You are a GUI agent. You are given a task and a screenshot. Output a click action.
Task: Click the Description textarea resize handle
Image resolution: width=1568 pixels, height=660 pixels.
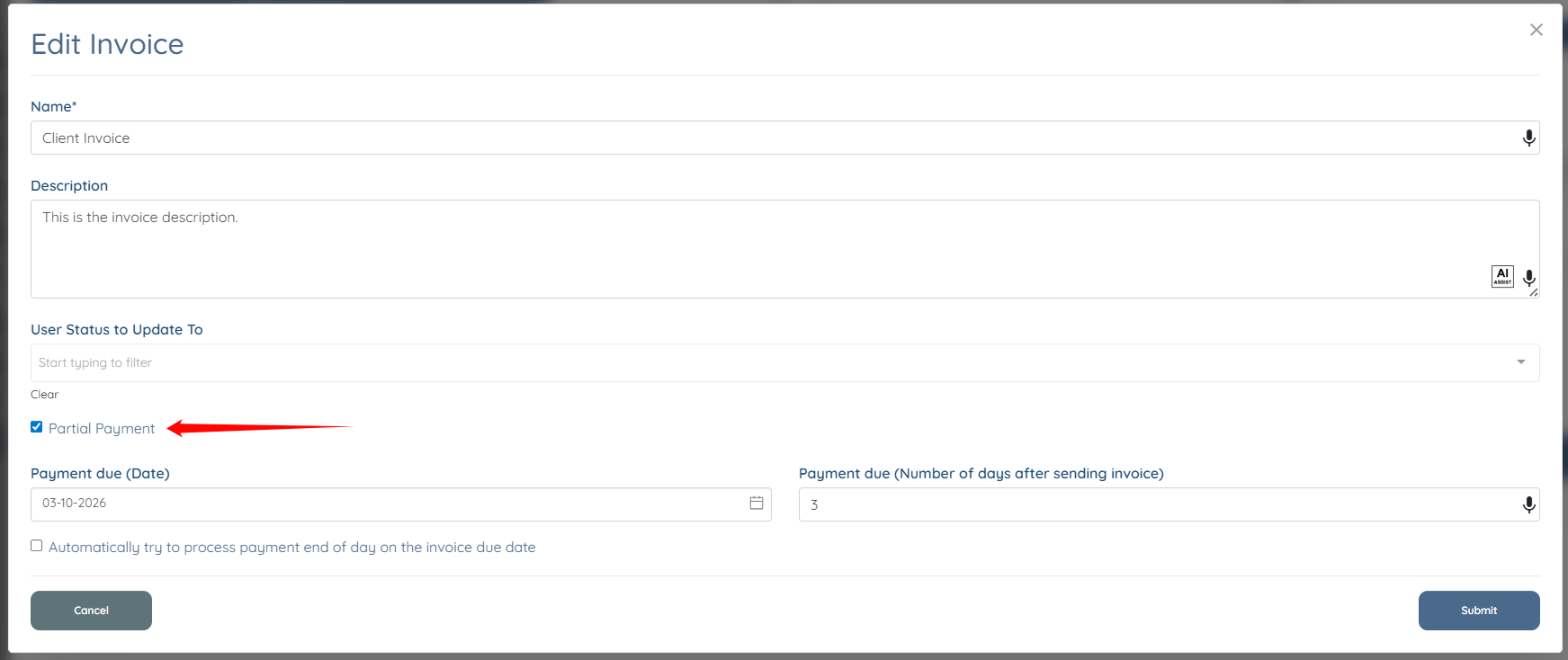click(1534, 292)
